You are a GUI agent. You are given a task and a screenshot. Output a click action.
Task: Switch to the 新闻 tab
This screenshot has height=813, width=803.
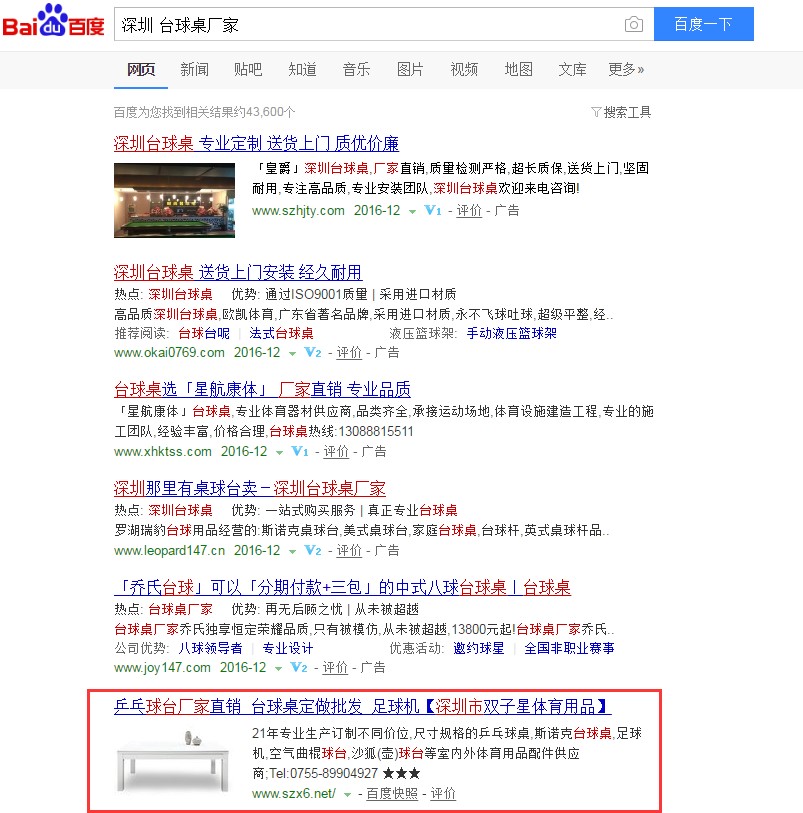click(x=194, y=69)
